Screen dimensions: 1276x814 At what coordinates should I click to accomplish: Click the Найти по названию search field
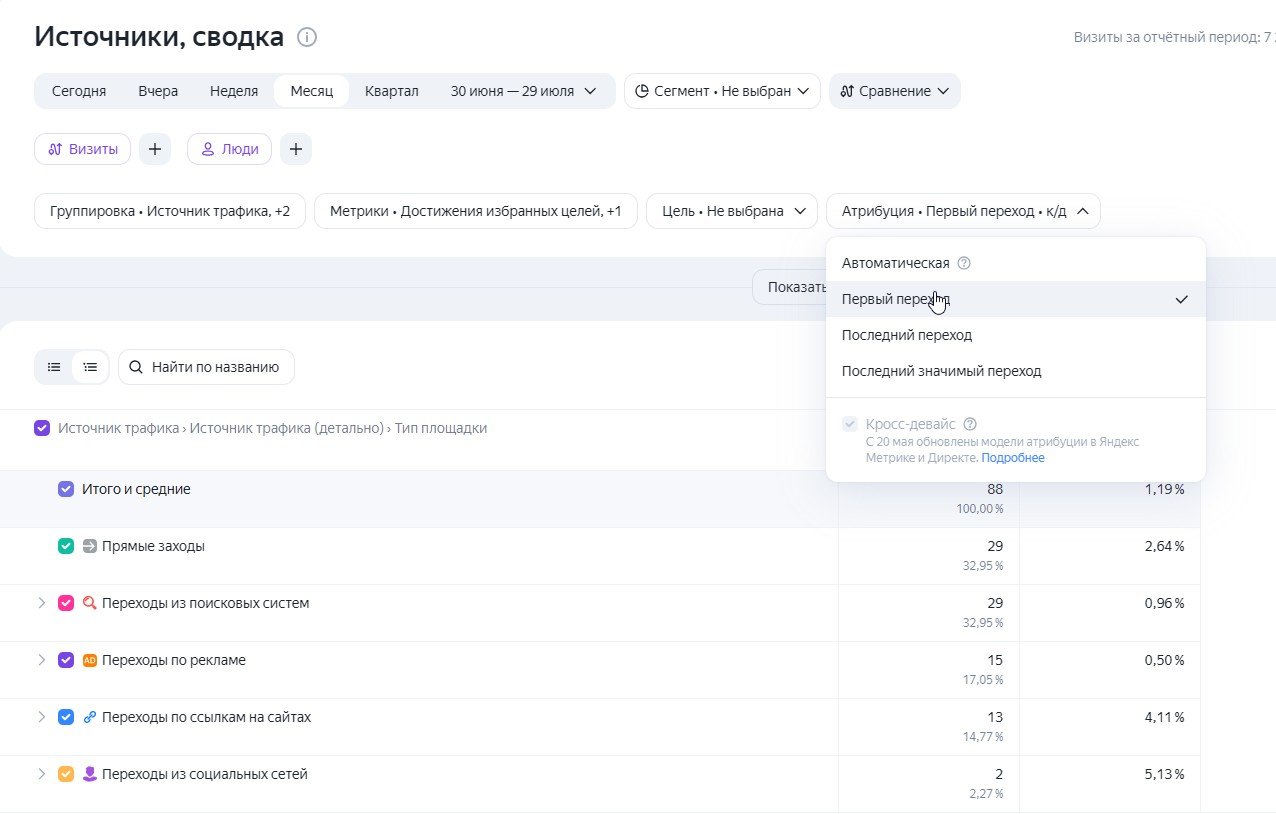click(206, 367)
